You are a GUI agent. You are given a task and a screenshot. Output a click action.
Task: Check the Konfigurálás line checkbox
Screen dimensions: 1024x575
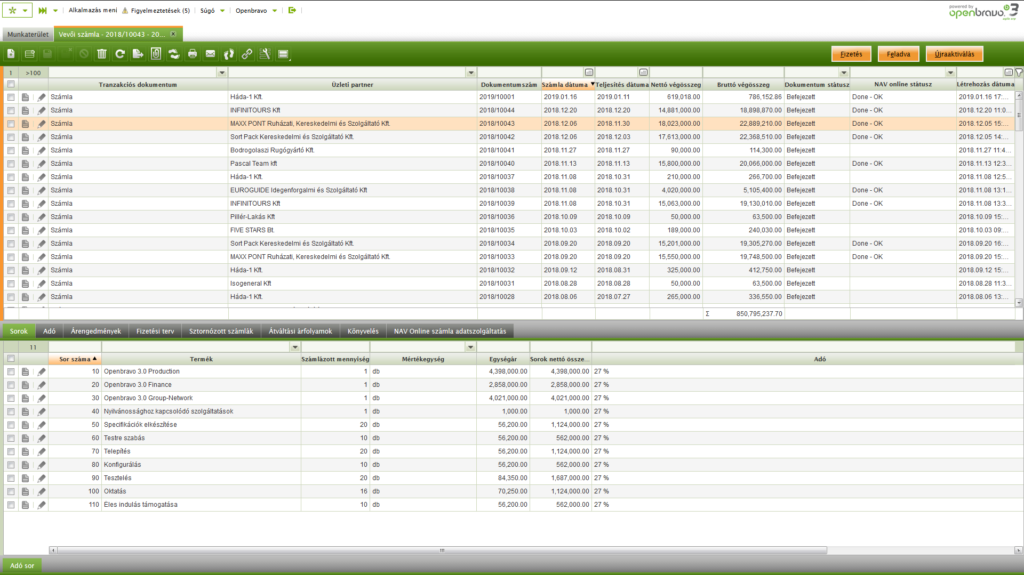click(10, 465)
